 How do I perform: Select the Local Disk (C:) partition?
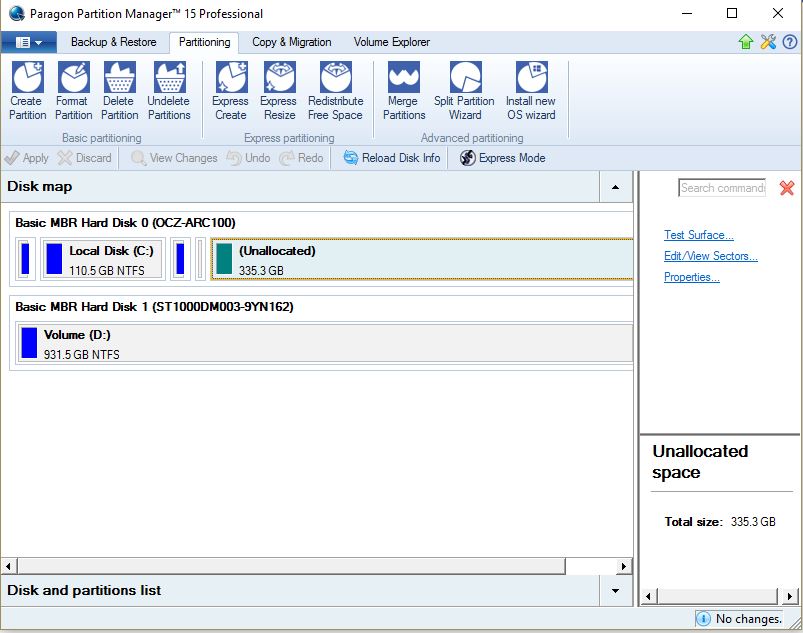(103, 259)
